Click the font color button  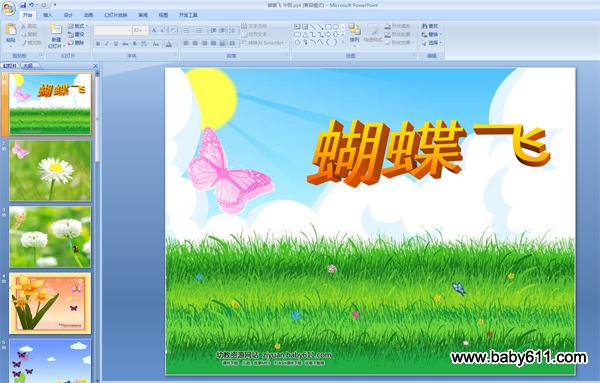[169, 44]
